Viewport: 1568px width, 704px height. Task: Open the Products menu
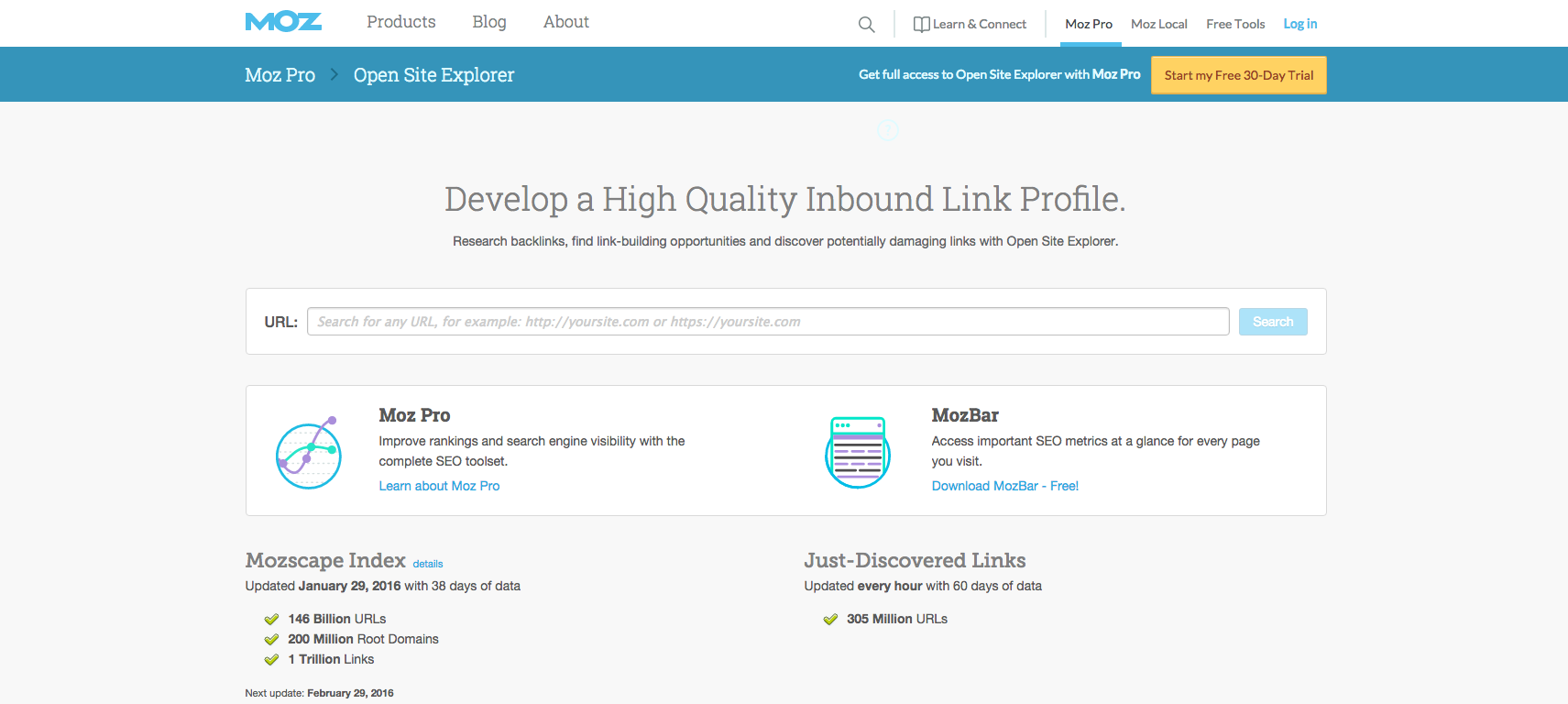401,22
